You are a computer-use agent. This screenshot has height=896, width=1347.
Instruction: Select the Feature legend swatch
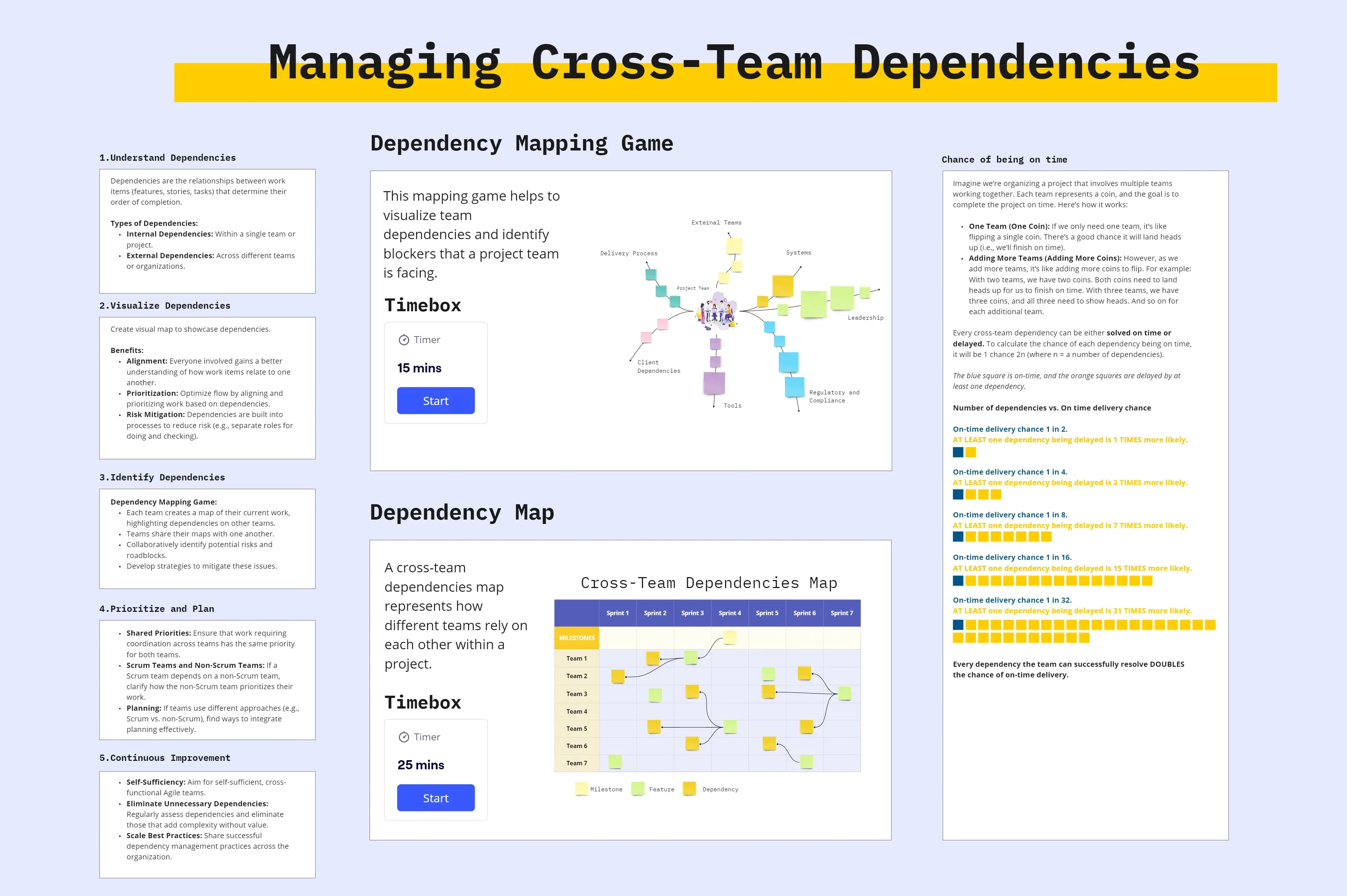[638, 789]
